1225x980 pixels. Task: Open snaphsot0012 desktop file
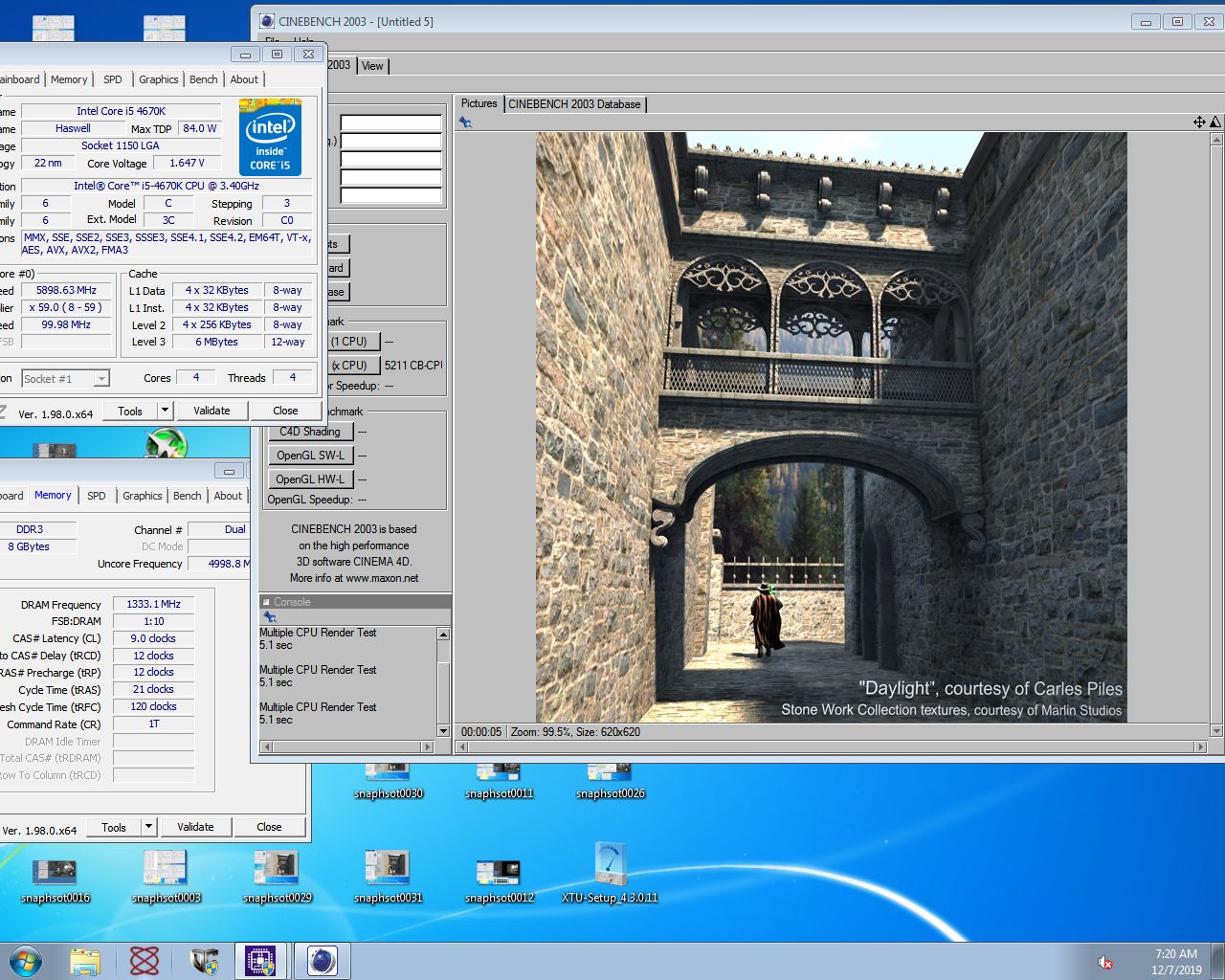coord(499,879)
